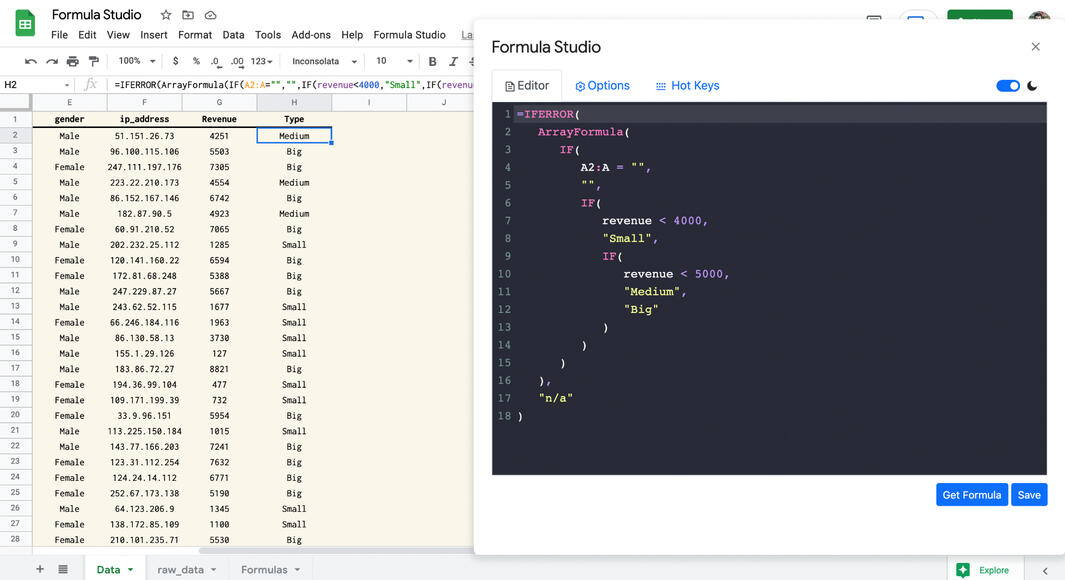Select the paint format tool
The height and width of the screenshot is (580, 1065).
point(94,61)
